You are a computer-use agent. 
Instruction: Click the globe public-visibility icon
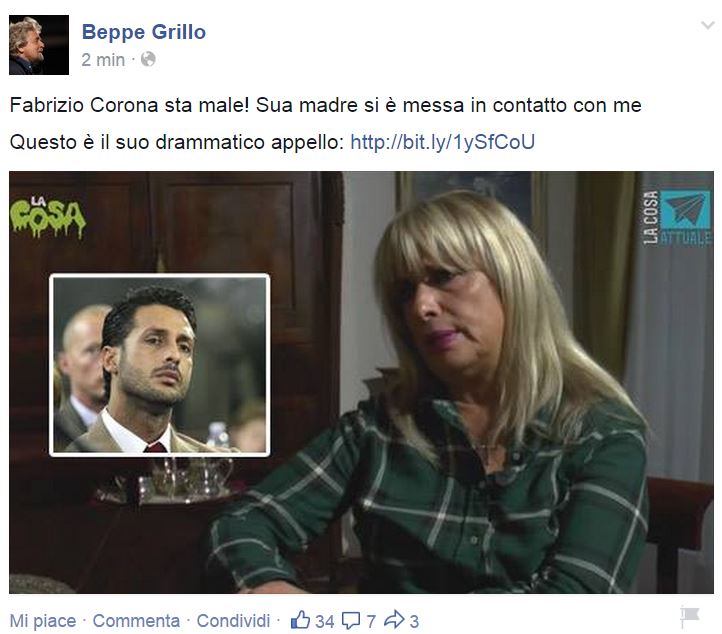[148, 59]
